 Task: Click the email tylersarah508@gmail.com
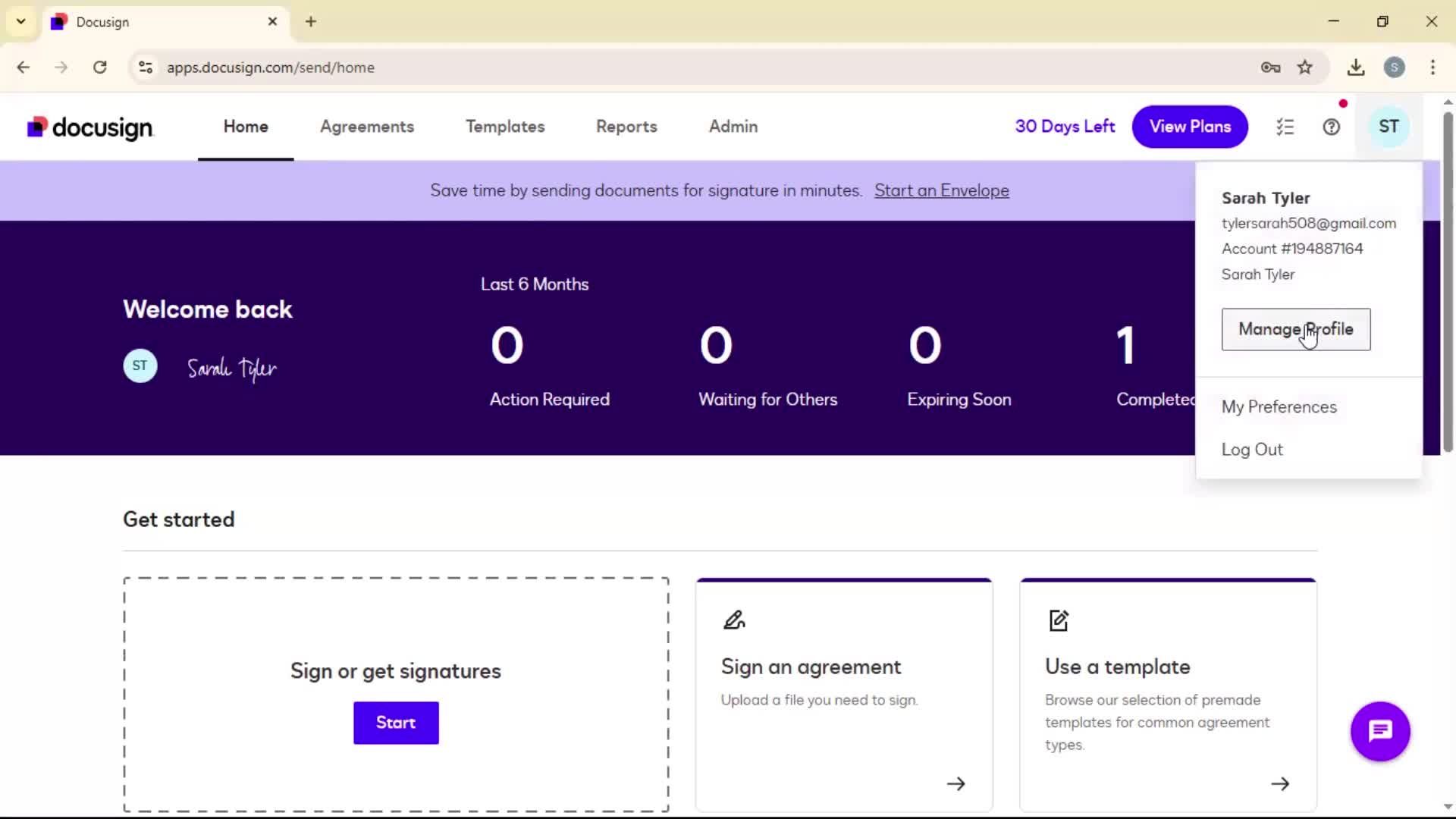pyautogui.click(x=1309, y=224)
